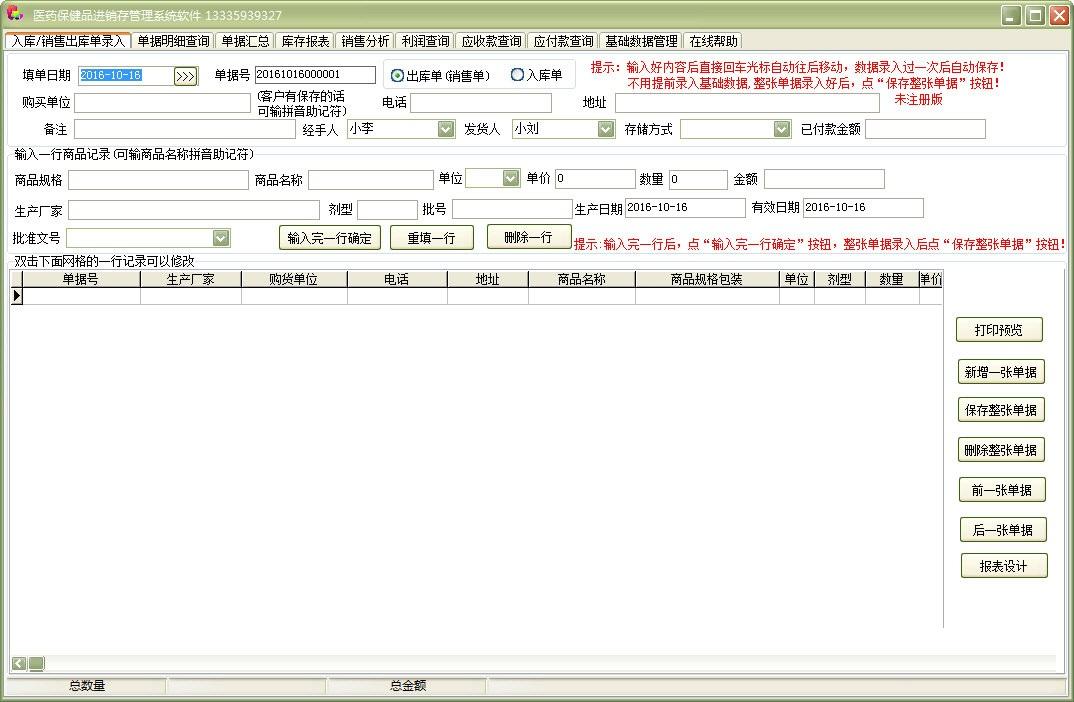Click the 商品名称 input field
1074x702 pixels.
(371, 179)
